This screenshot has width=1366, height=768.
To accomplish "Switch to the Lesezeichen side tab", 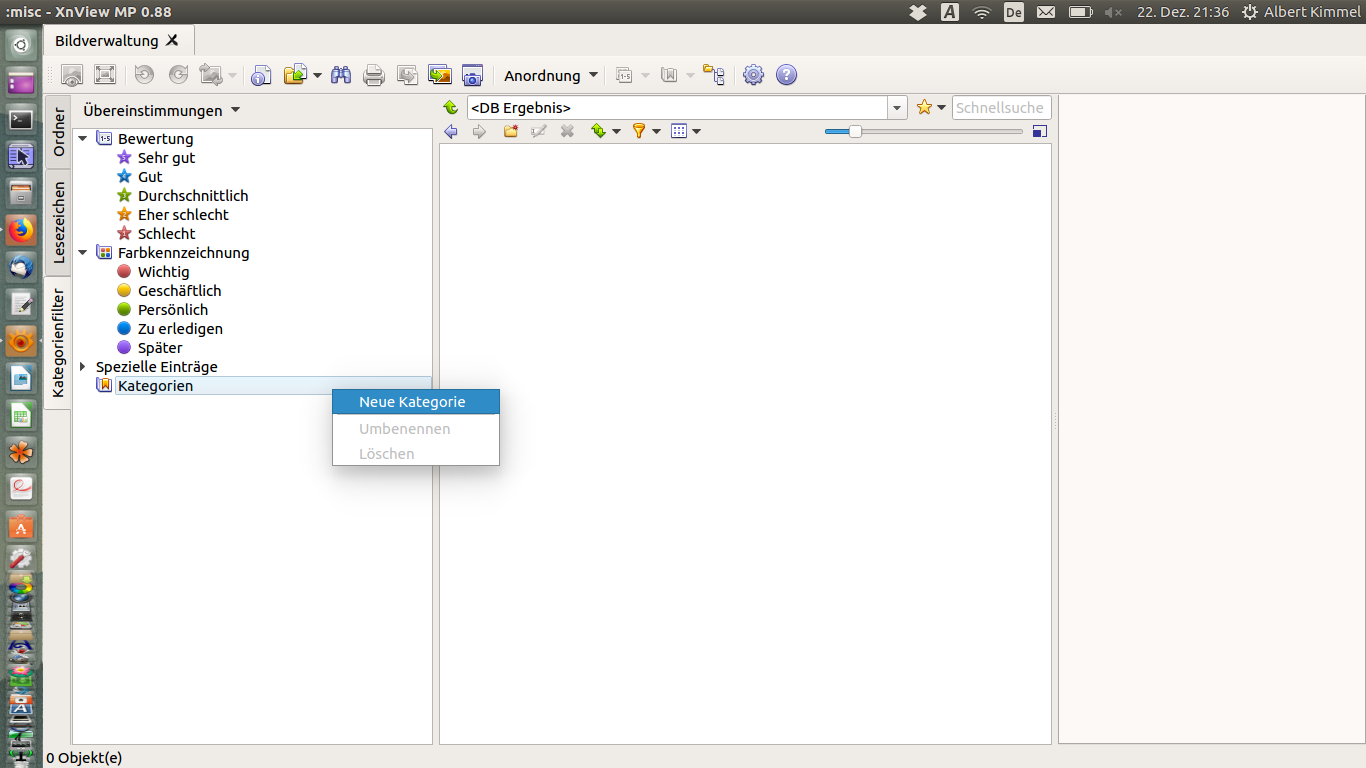I will (58, 222).
